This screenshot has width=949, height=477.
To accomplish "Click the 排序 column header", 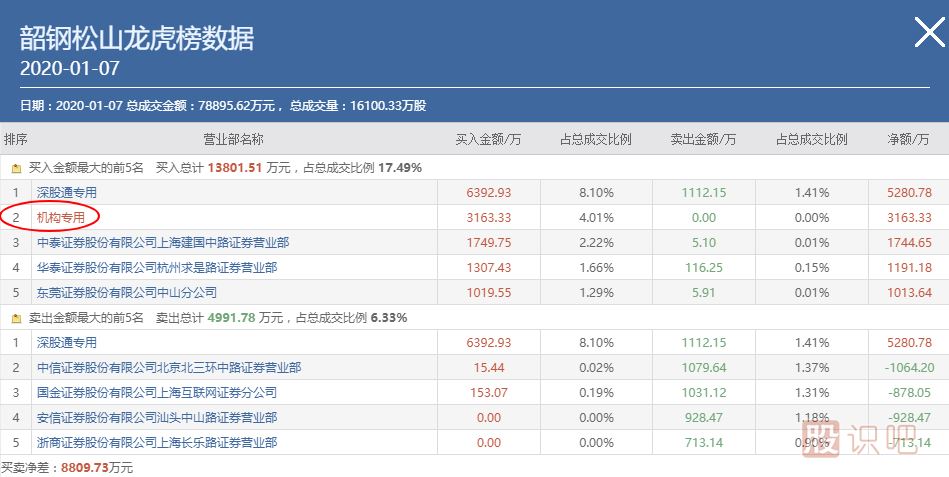I will (x=16, y=139).
